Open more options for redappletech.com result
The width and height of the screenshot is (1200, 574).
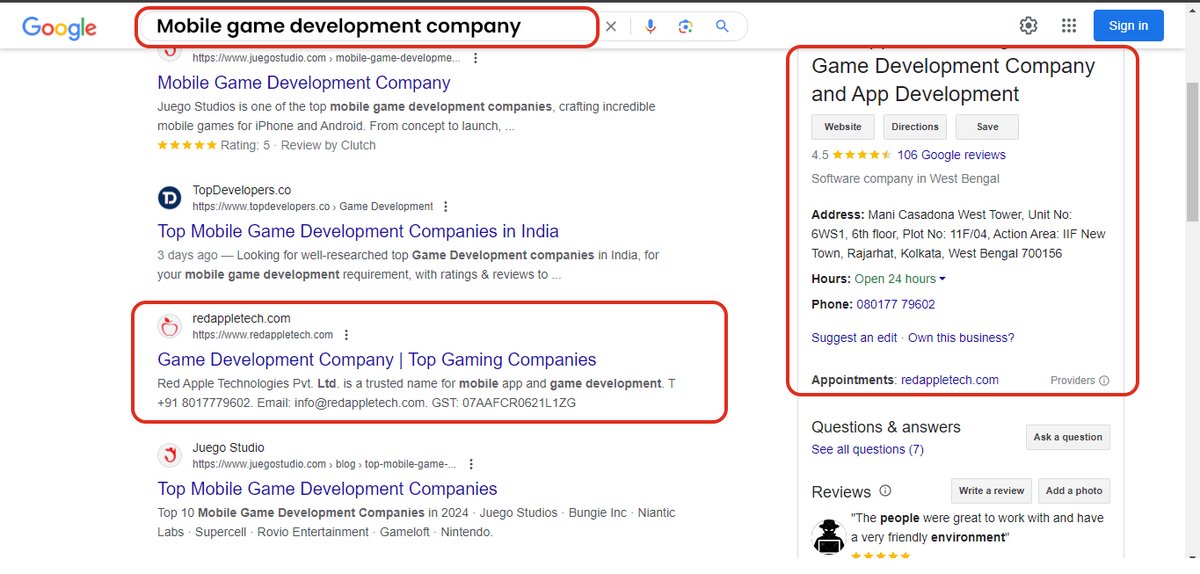346,335
